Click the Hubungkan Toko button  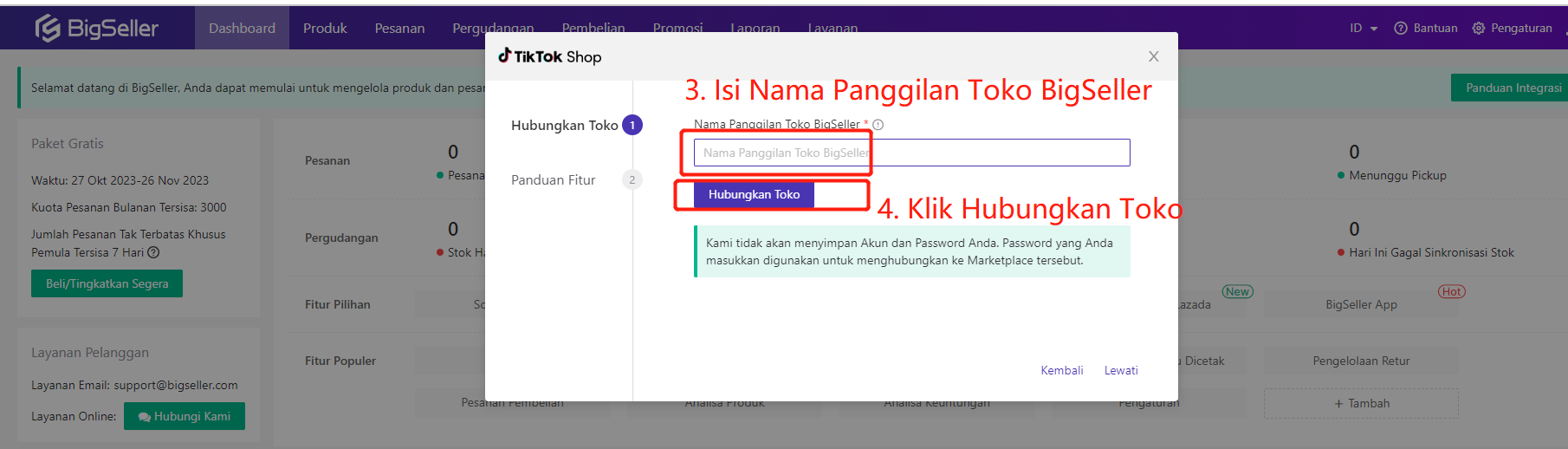click(x=754, y=194)
